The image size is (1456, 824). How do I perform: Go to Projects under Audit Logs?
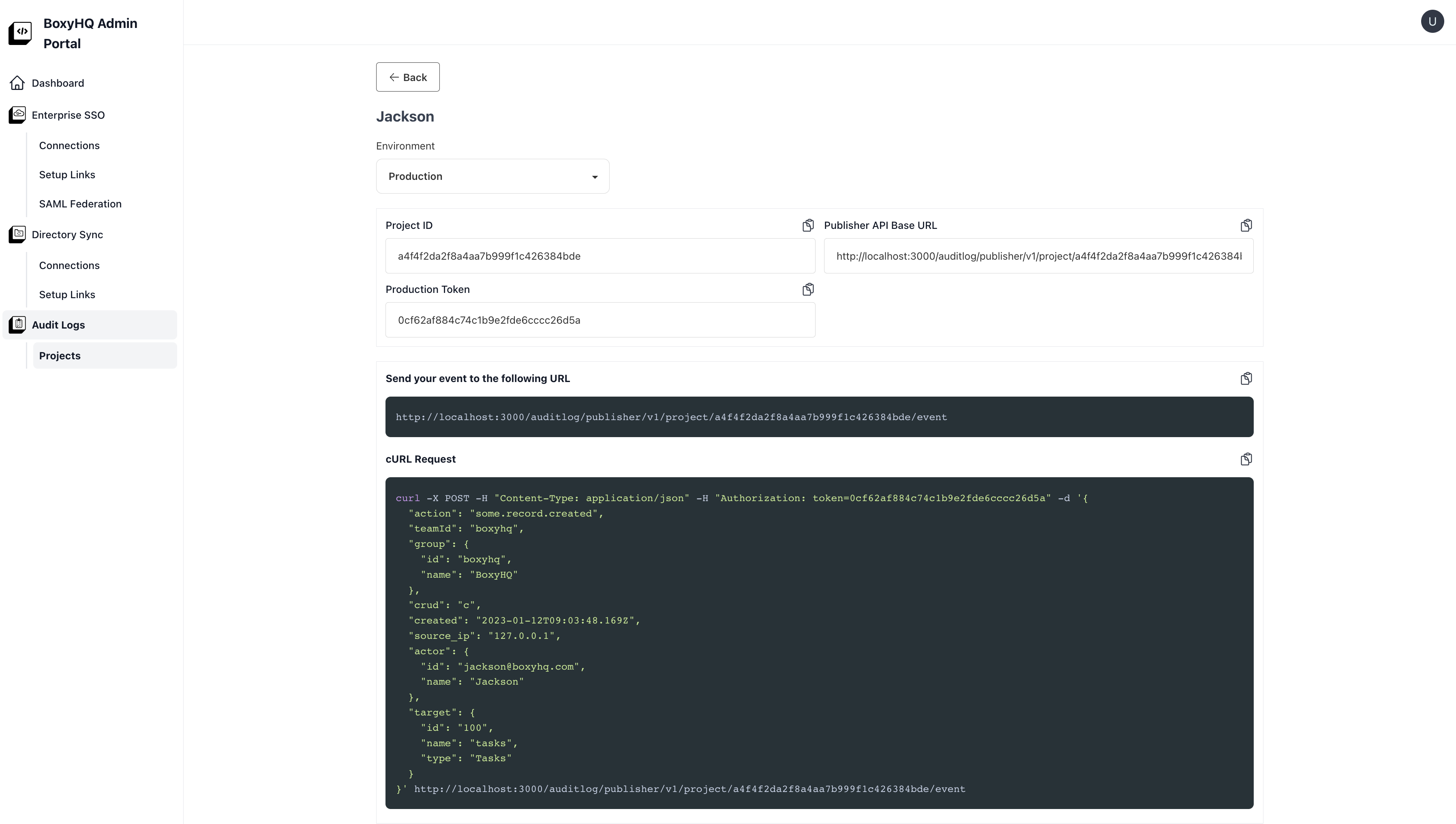pyautogui.click(x=60, y=355)
